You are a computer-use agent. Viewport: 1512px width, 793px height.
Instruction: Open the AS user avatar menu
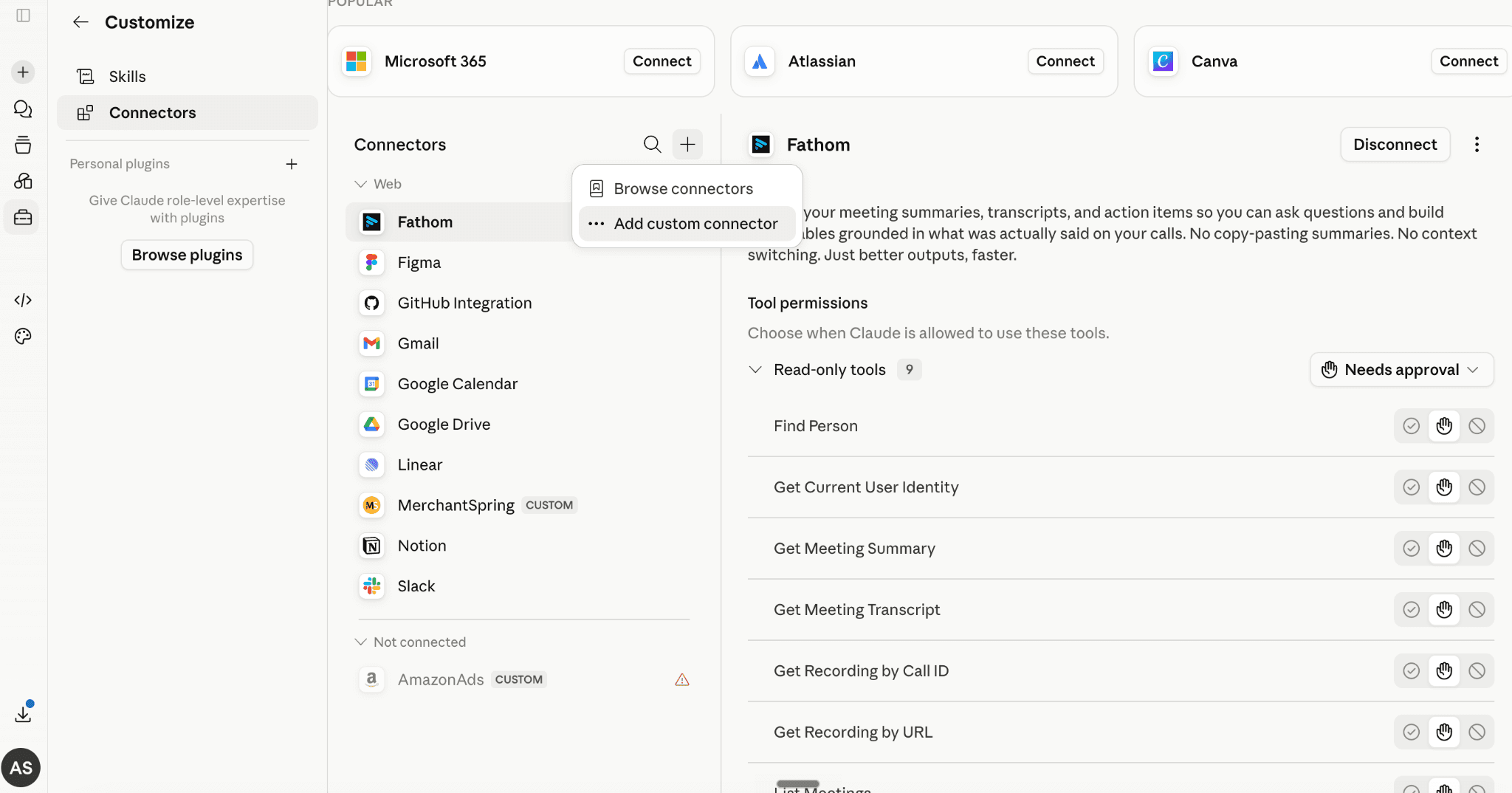click(x=21, y=768)
